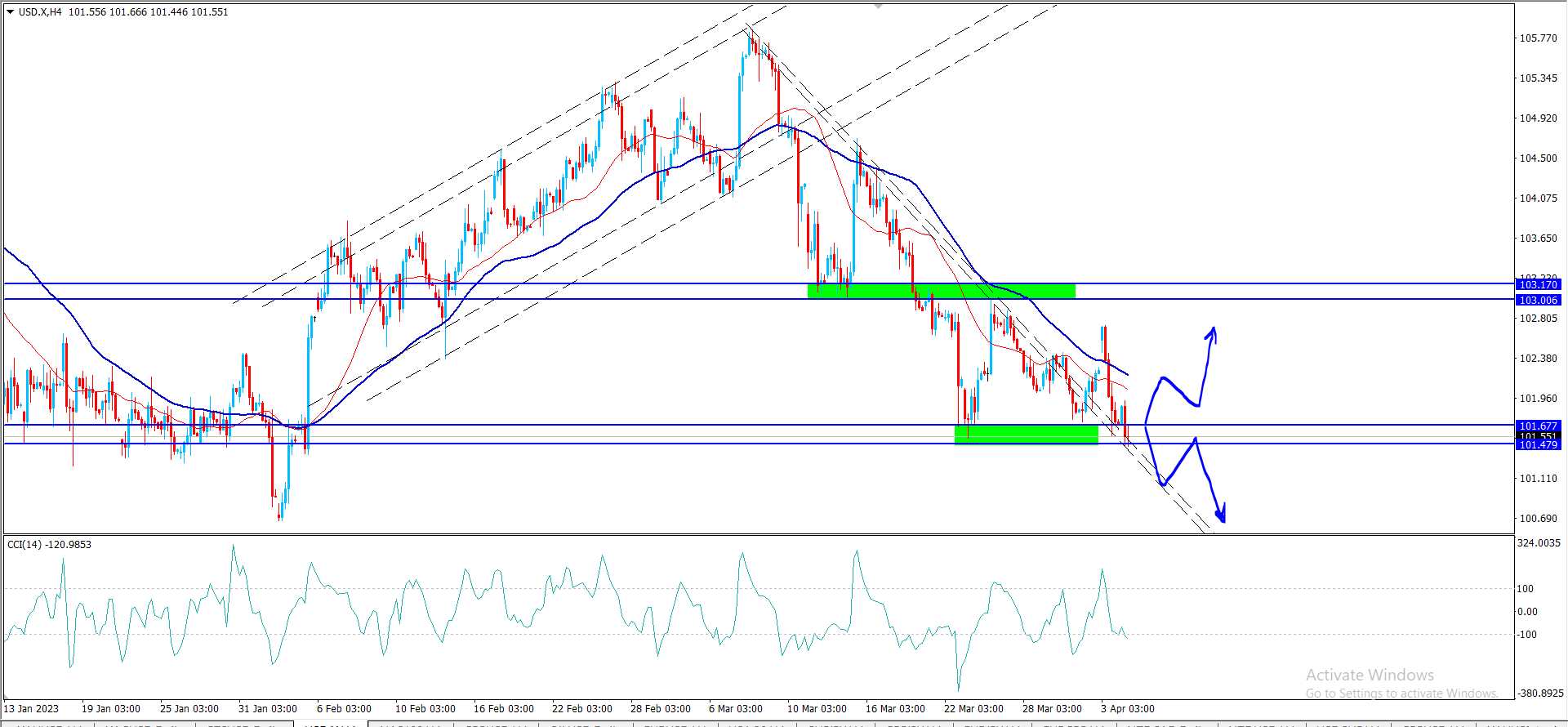Viewport: 1568px width, 727px height.
Task: Click the 6 Feb 03:00 time marker
Action: click(344, 709)
